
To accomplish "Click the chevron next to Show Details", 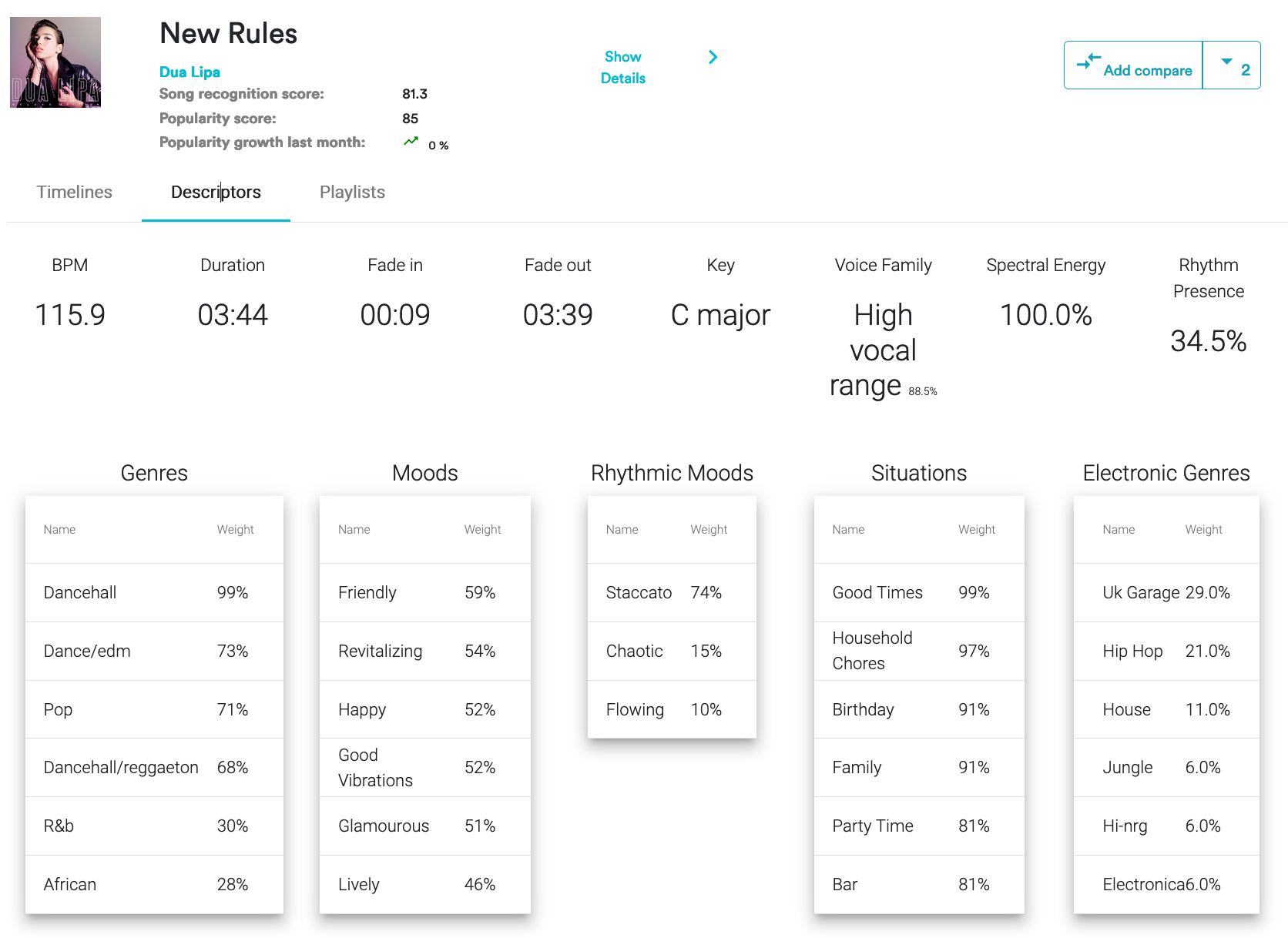I will [713, 57].
